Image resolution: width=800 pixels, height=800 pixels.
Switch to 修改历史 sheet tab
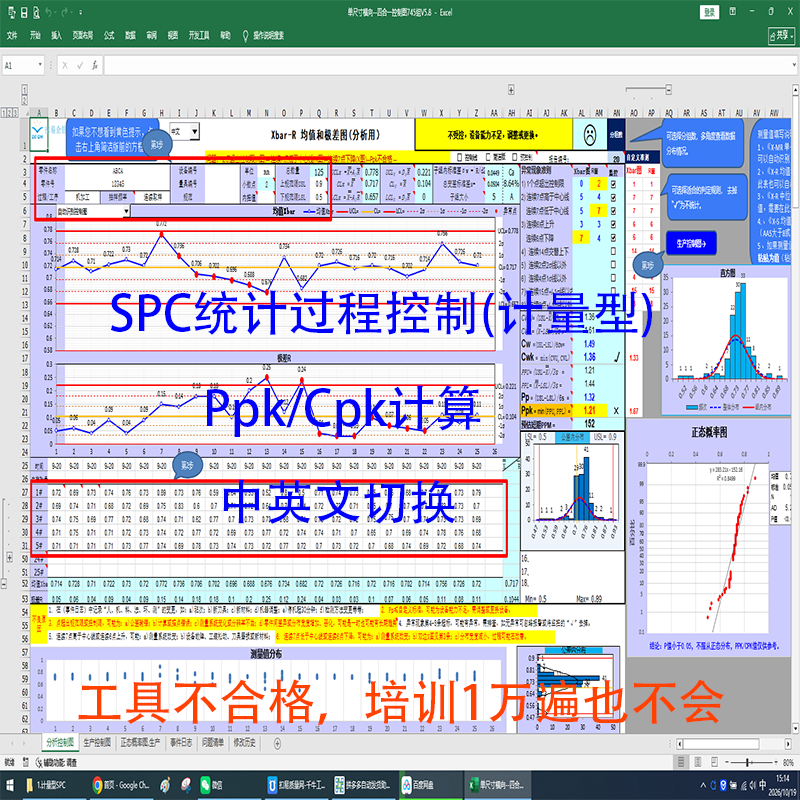point(244,742)
